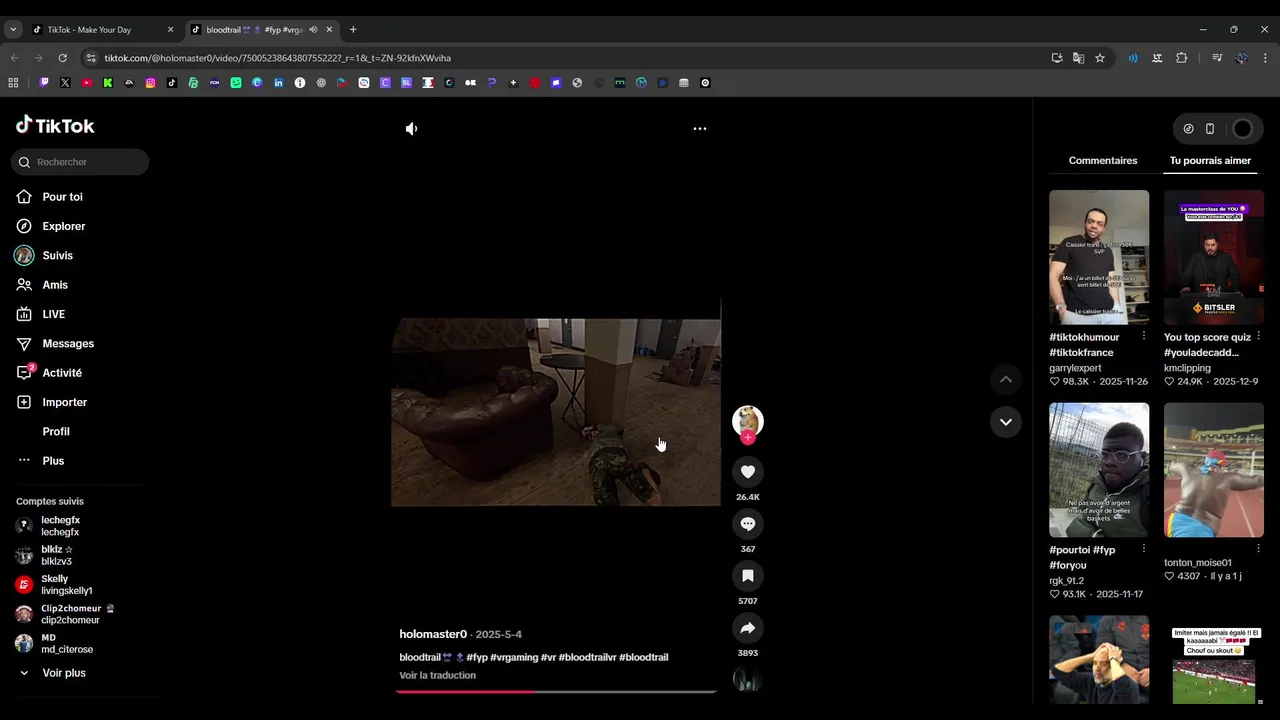
Task: Click Voir la traduction link
Action: 437,675
